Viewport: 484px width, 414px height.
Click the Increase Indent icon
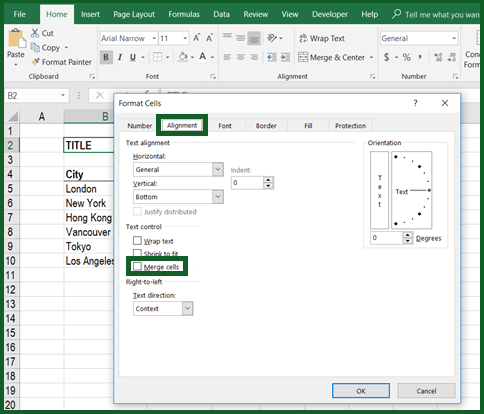[x=285, y=57]
